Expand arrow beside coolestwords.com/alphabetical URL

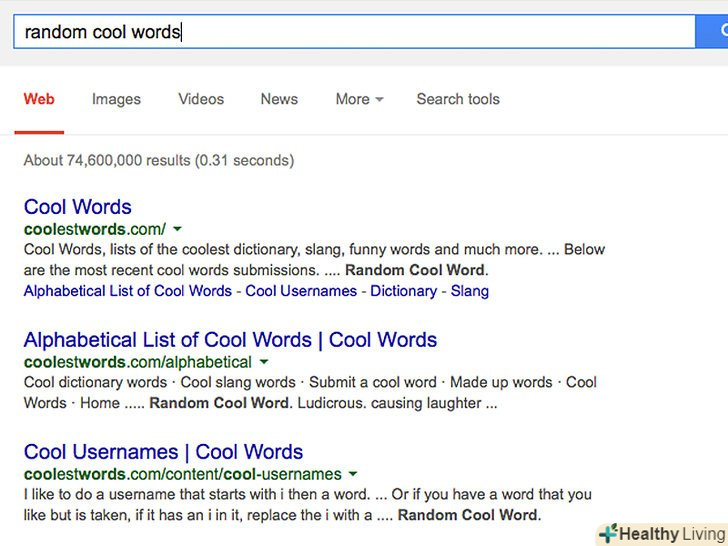tap(264, 362)
